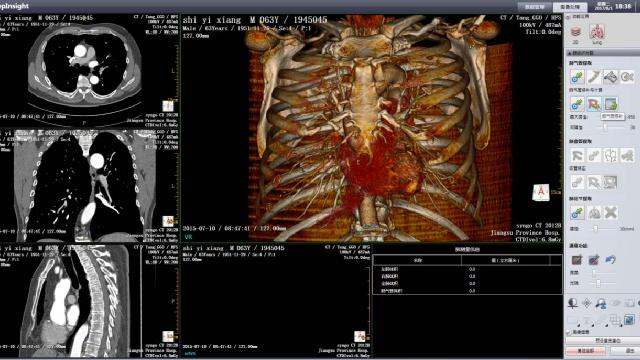640x360 pixels.
Task: Click the pan crosshair arrows icon
Action: (x=587, y=303)
